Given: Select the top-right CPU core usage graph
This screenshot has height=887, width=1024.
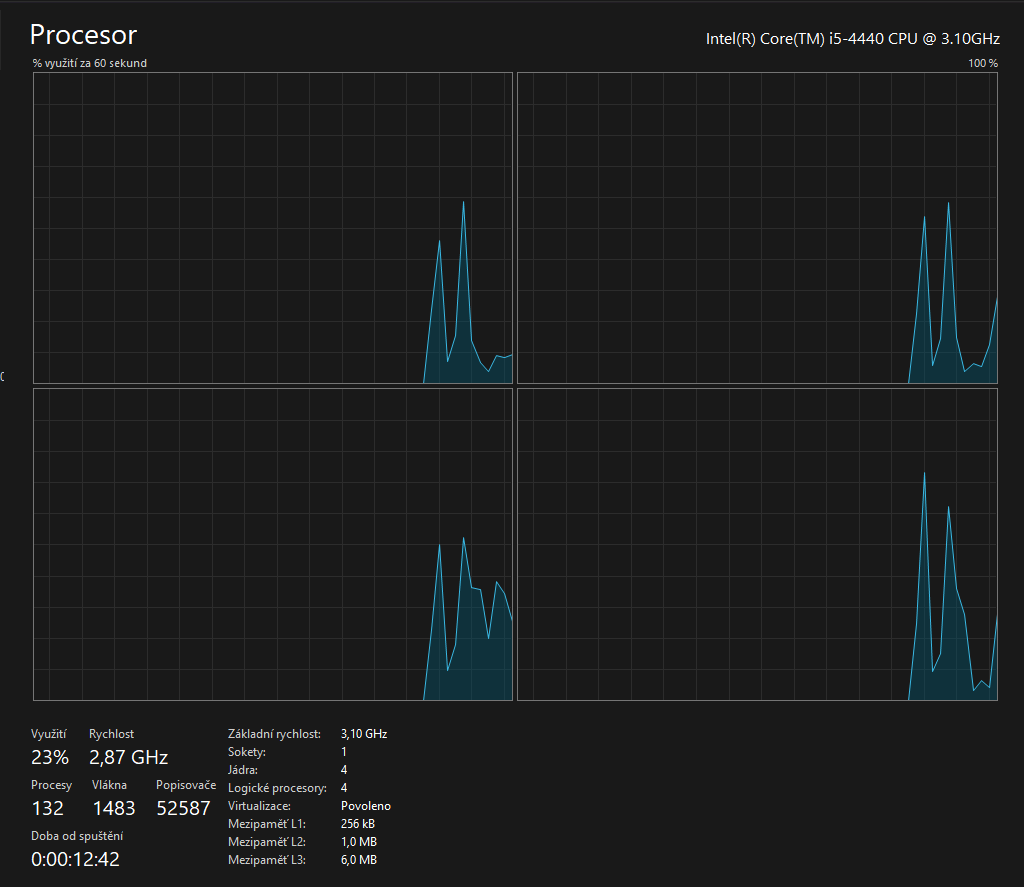Looking at the screenshot, I should click(x=757, y=228).
